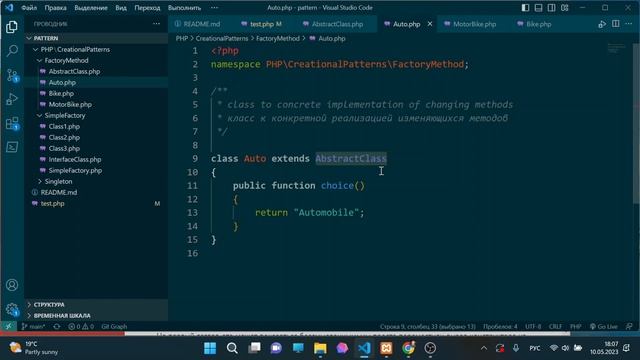Viewport: 640px width, 360px height.
Task: Switch to the Bike.php tab
Action: [x=538, y=24]
